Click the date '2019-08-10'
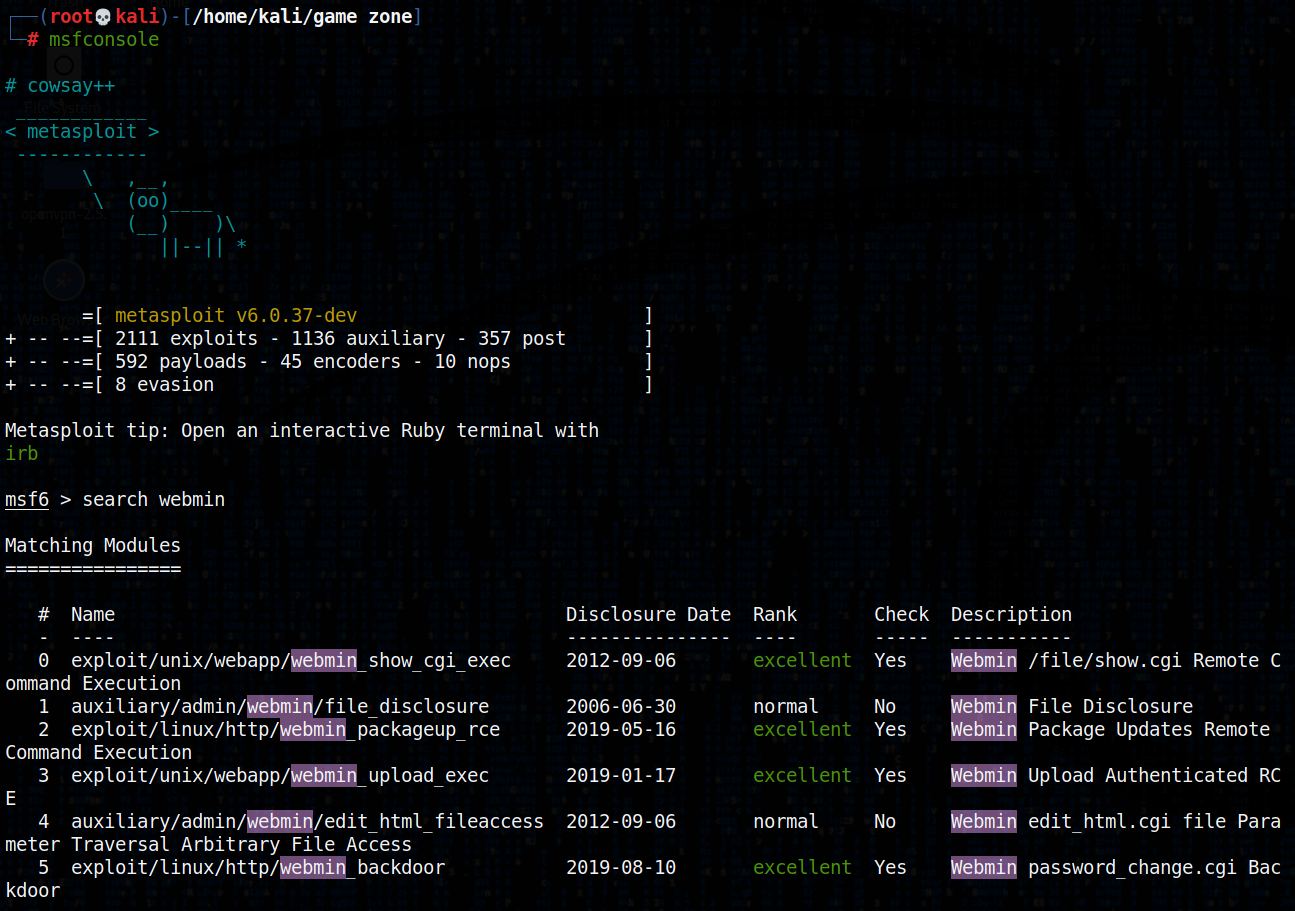This screenshot has width=1295, height=911. (x=621, y=868)
